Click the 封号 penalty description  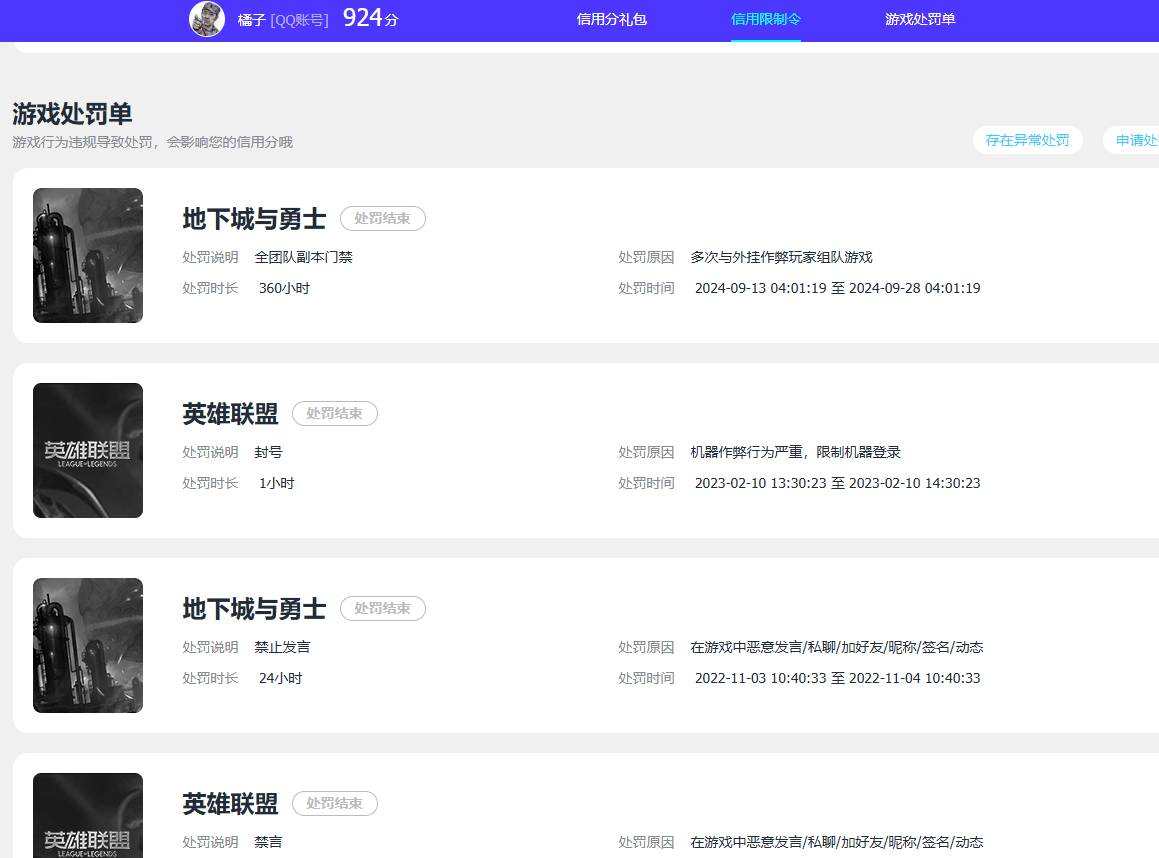268,452
